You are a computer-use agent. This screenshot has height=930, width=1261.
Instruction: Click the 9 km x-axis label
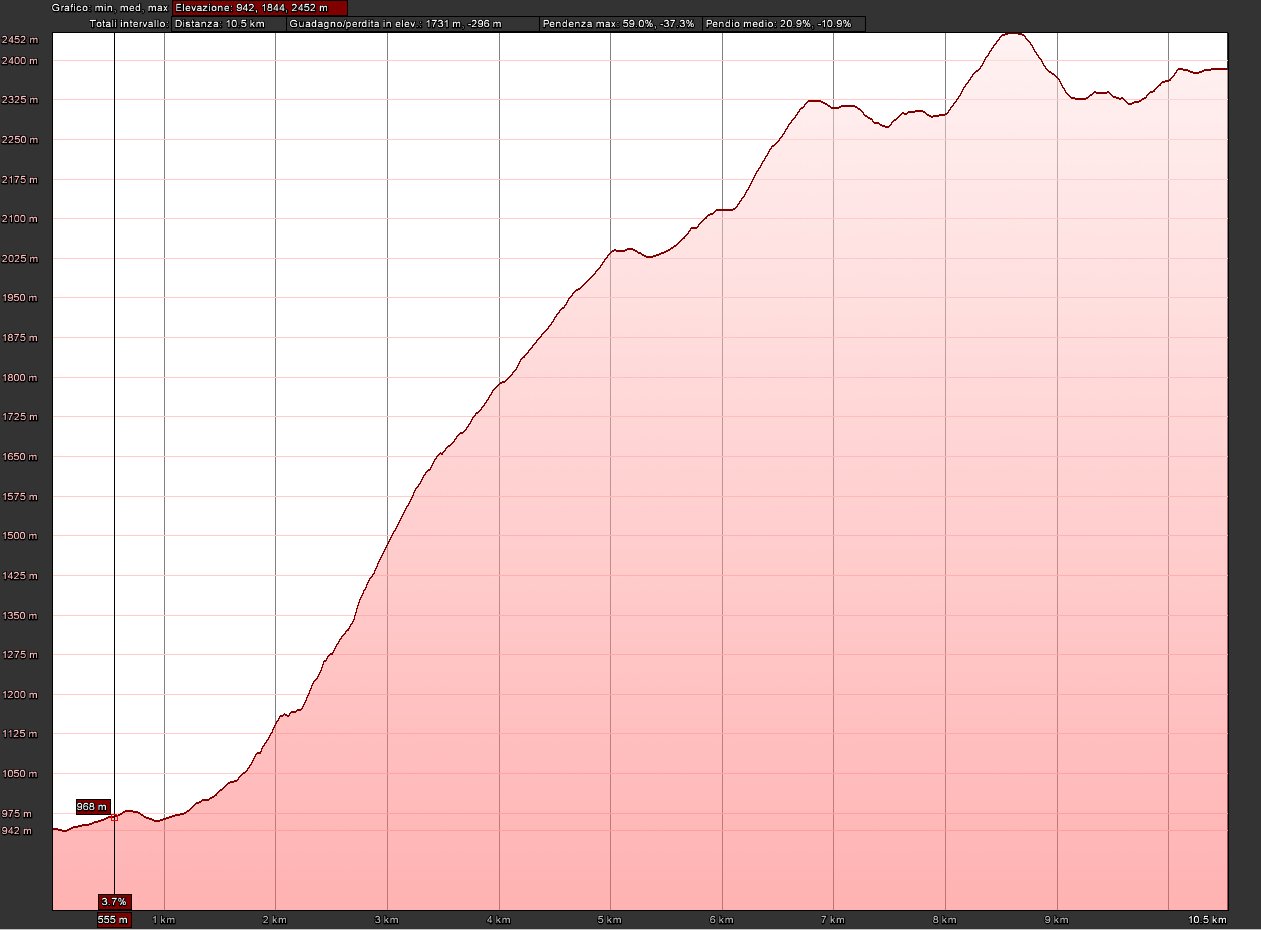pos(1057,919)
